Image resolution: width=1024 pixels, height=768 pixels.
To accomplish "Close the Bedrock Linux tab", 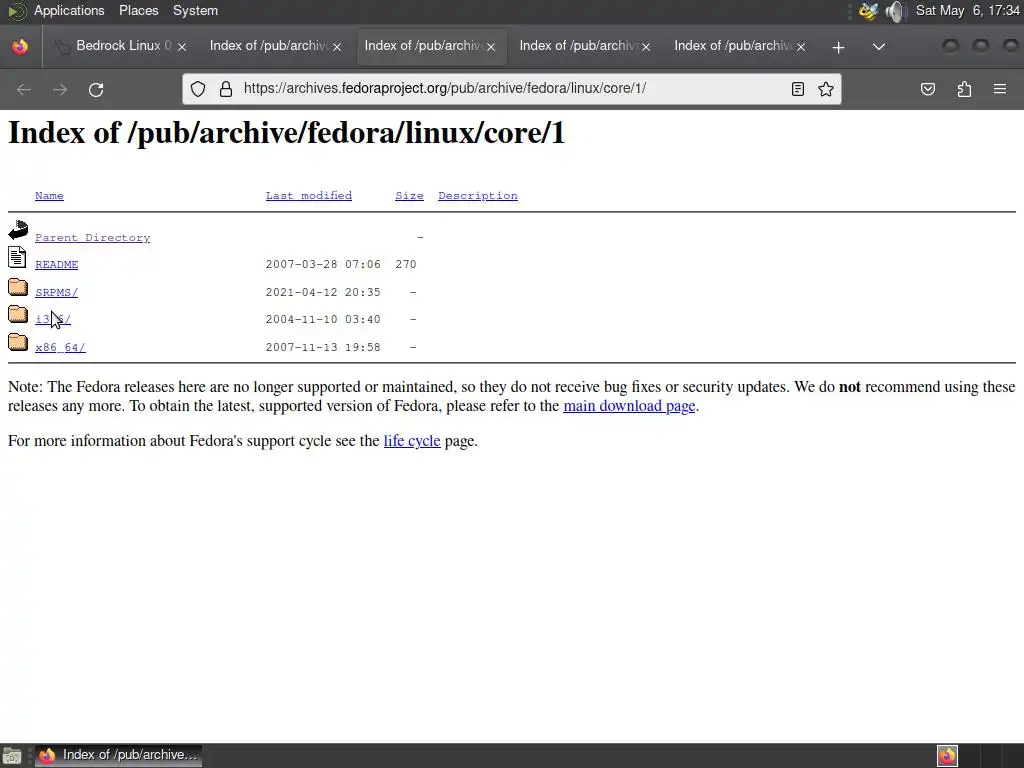I will 182,46.
